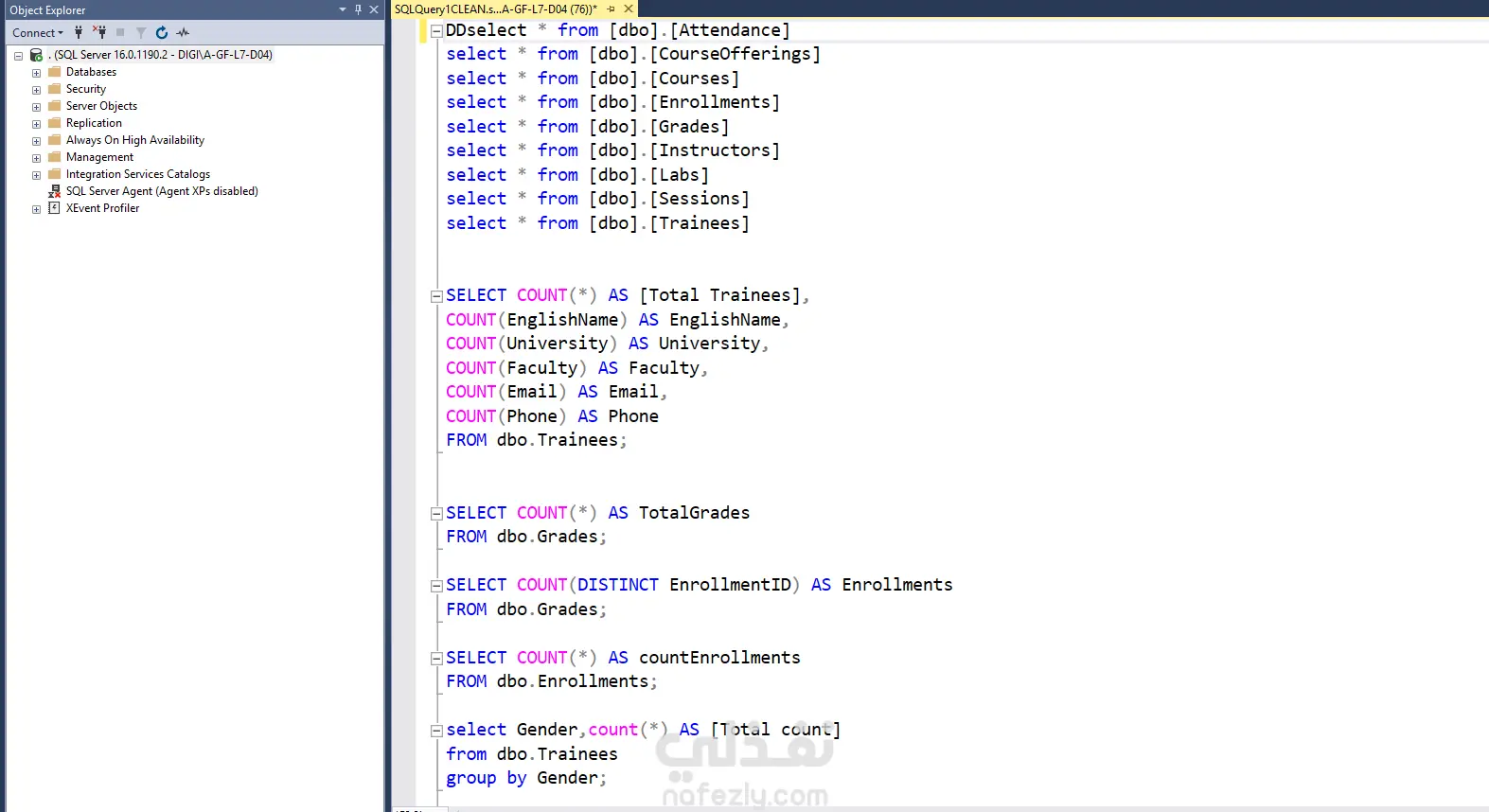This screenshot has width=1489, height=812.
Task: Expand the Security node
Action: (36, 90)
